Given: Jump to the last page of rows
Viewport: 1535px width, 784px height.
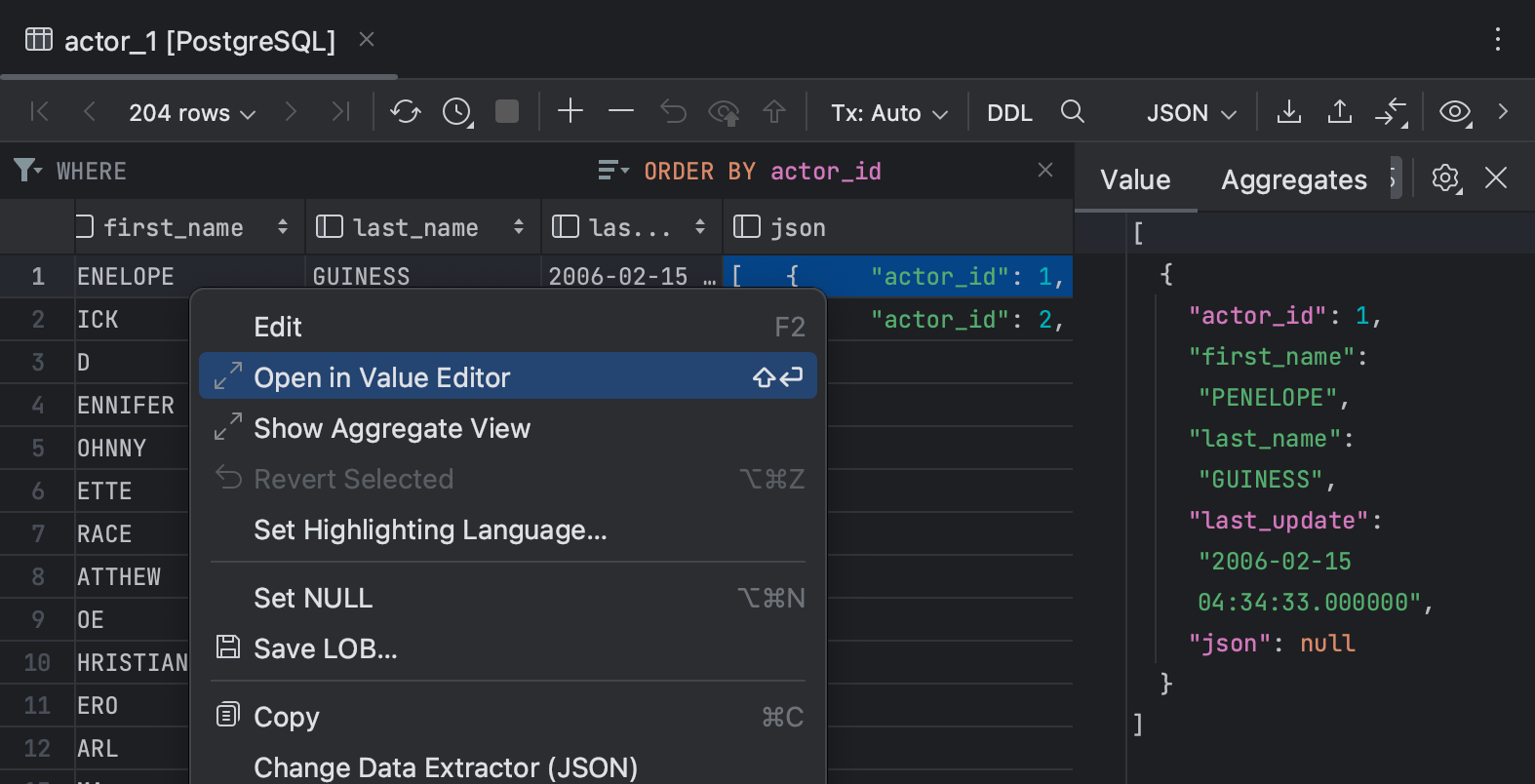Looking at the screenshot, I should pyautogui.click(x=340, y=112).
